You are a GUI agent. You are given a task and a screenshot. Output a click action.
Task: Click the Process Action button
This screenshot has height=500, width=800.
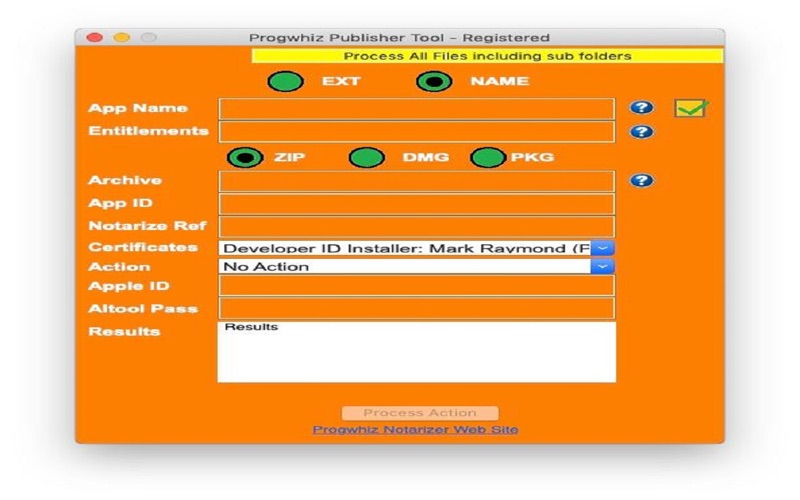point(420,413)
